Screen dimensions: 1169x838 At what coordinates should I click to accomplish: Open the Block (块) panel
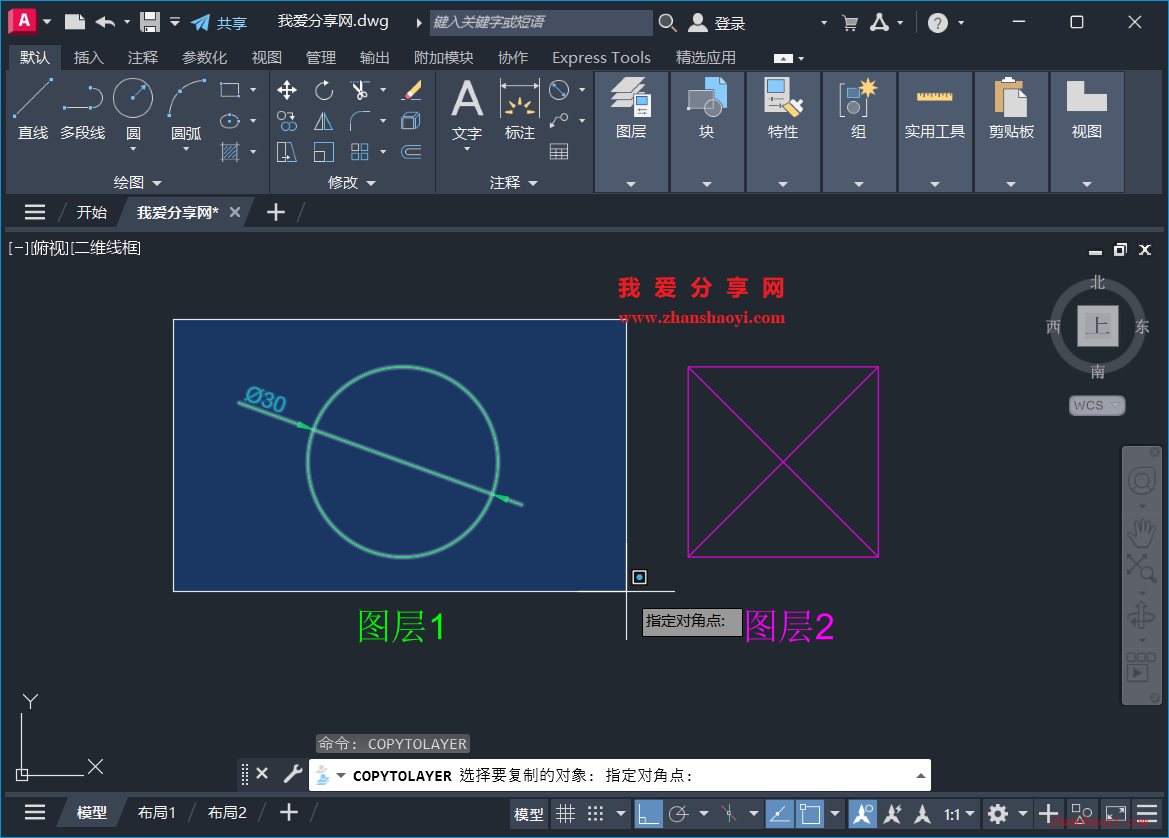tap(707, 131)
